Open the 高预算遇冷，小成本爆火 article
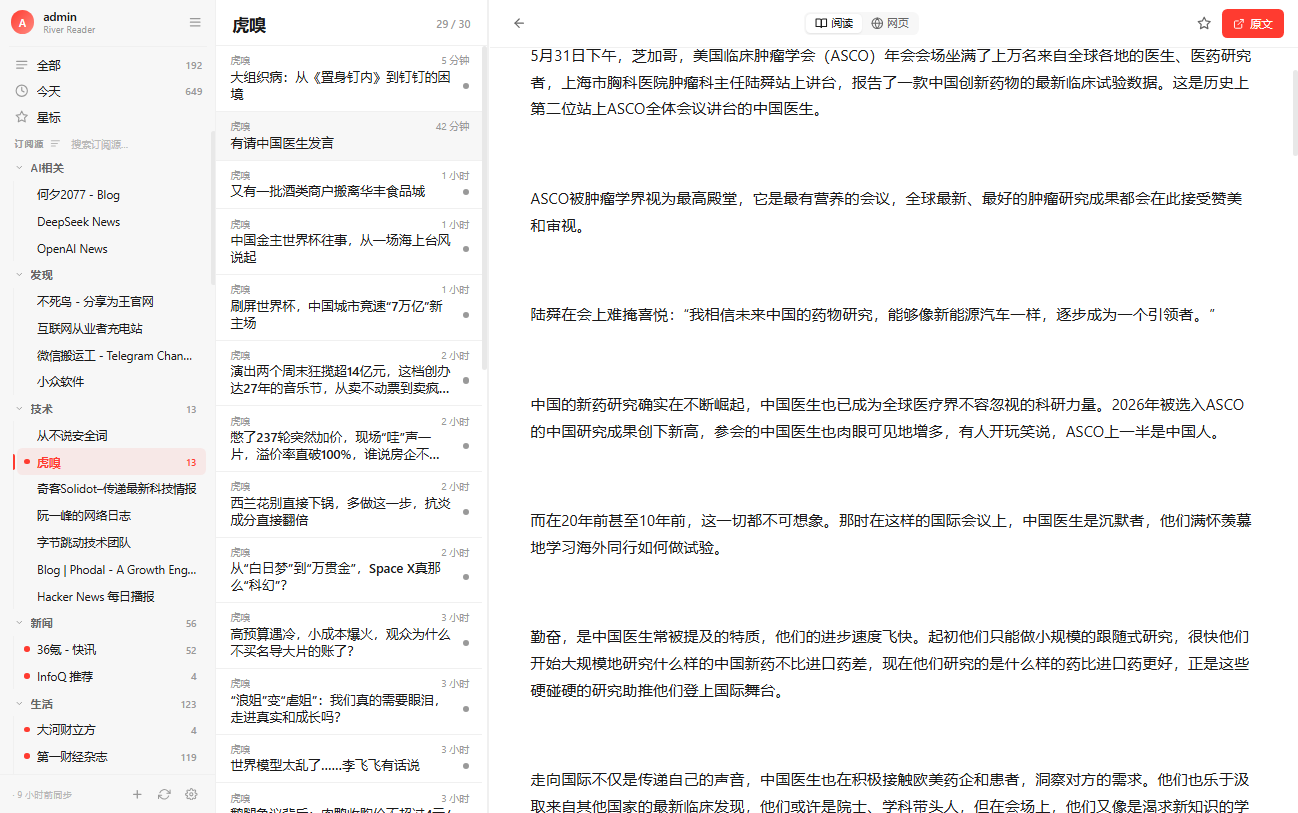This screenshot has height=813, width=1298. click(x=348, y=635)
